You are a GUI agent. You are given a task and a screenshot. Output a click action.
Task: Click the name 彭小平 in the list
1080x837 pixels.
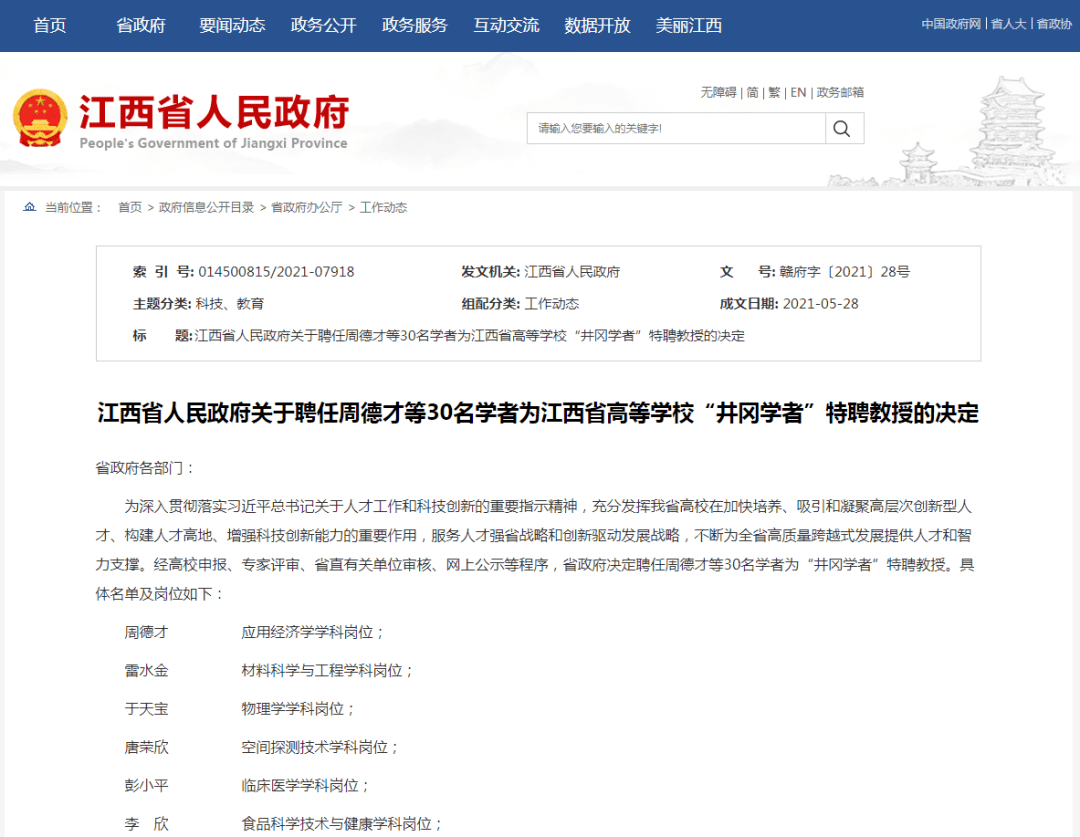146,785
